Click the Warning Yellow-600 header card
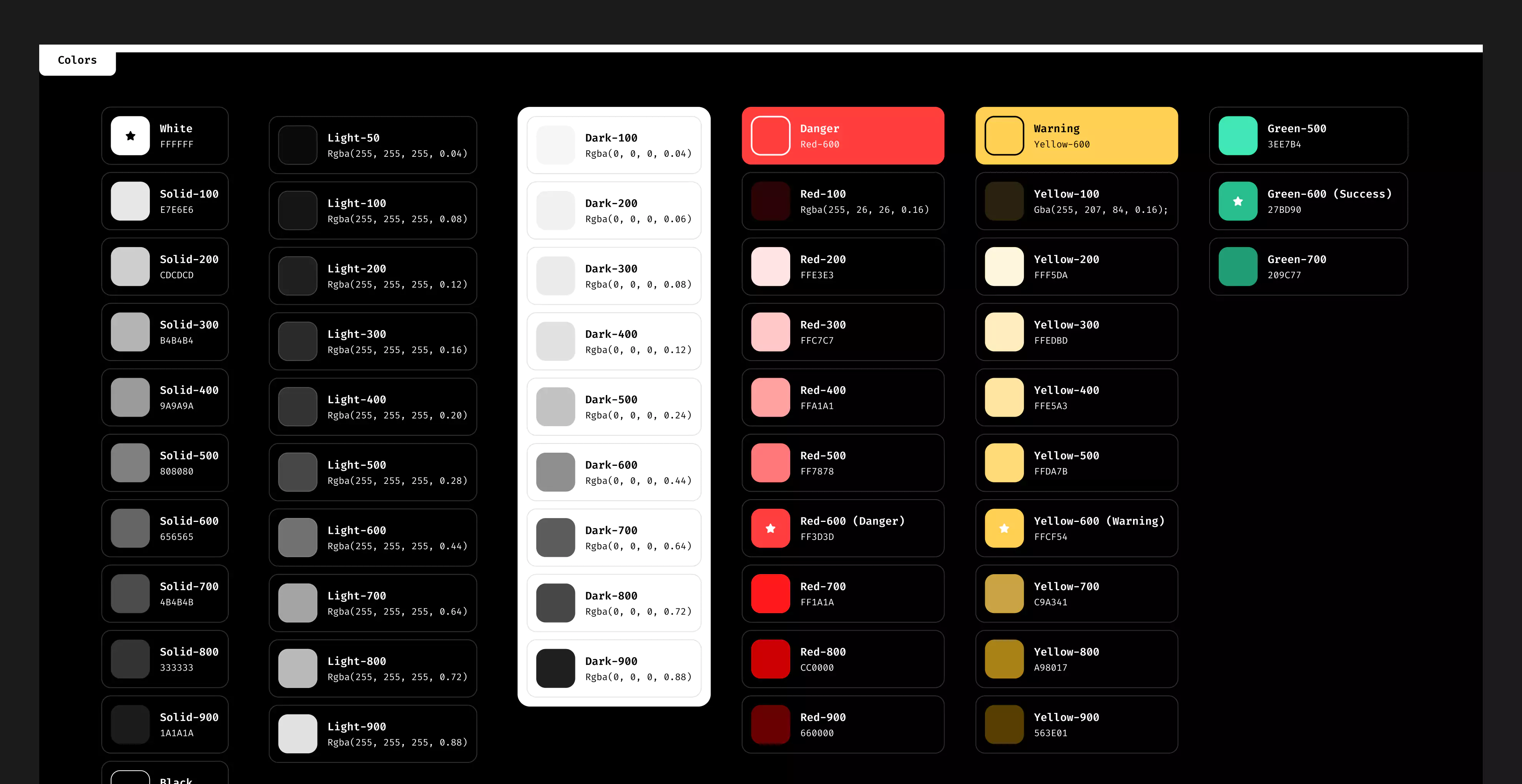The height and width of the screenshot is (784, 1522). point(1076,136)
